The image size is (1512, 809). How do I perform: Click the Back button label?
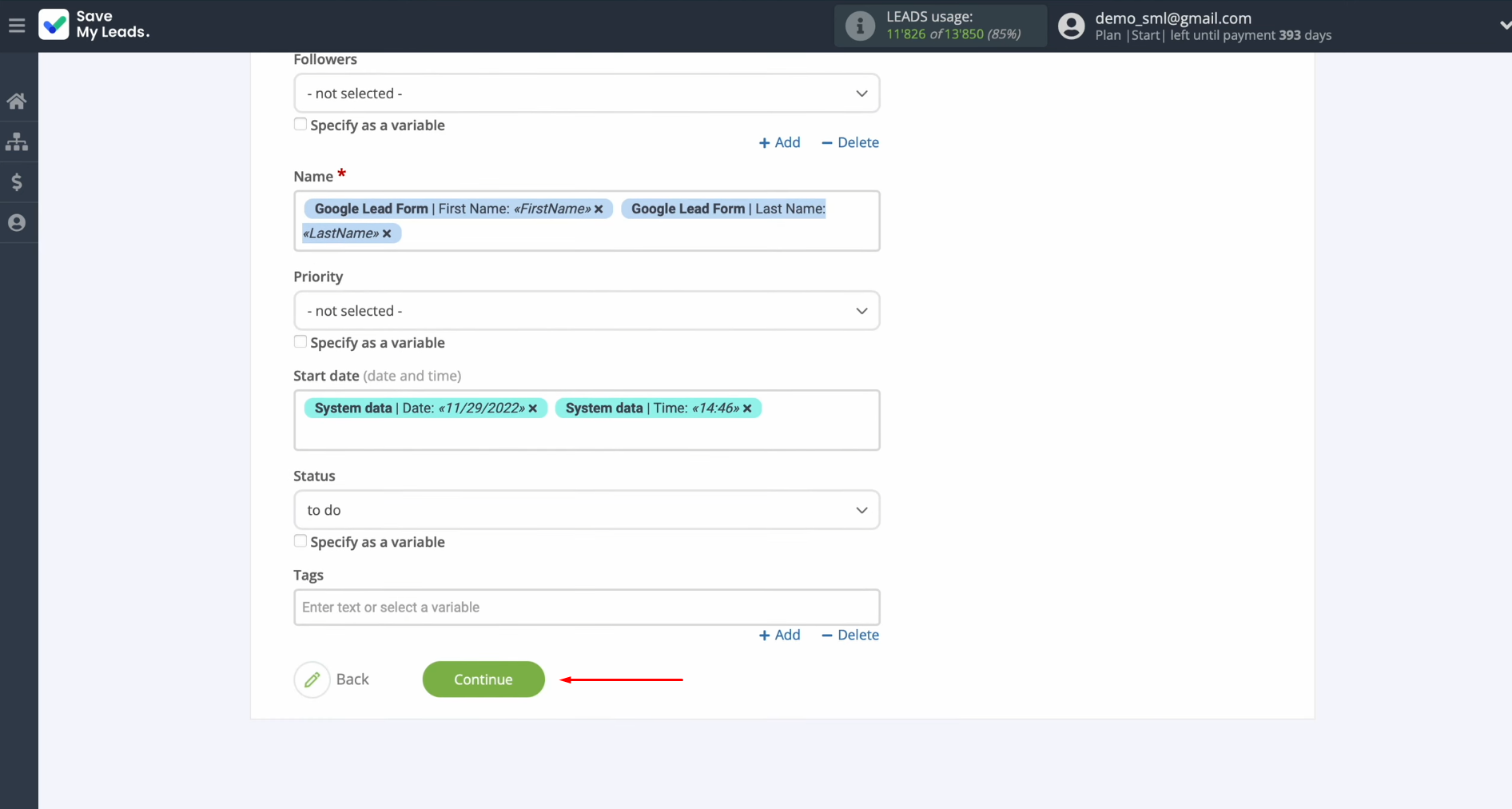pyautogui.click(x=352, y=679)
